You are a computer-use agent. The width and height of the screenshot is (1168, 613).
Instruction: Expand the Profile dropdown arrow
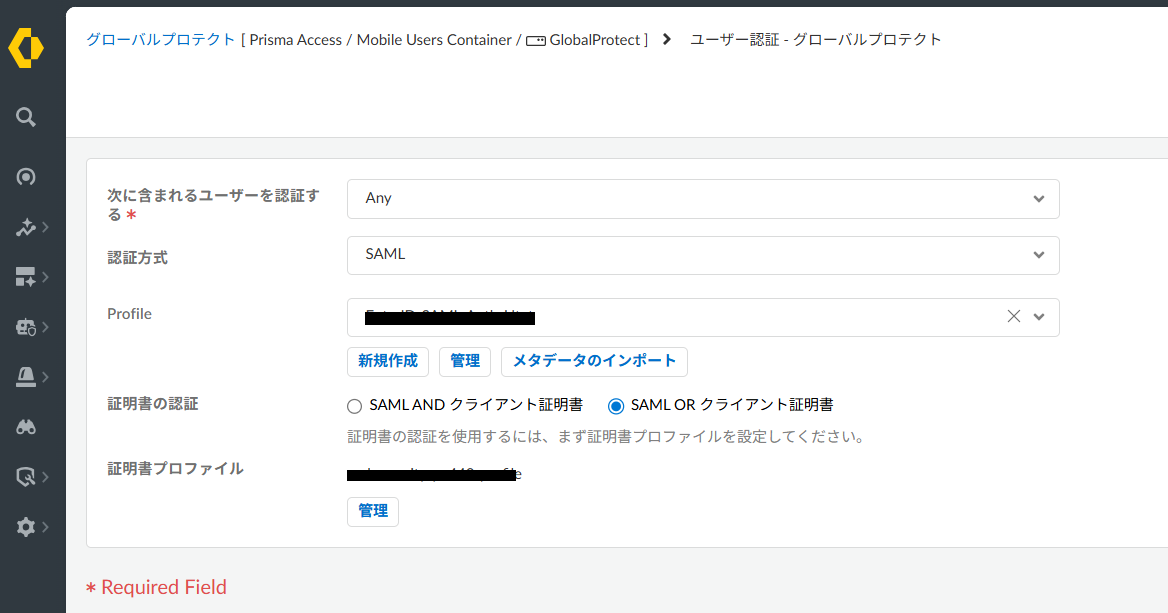[1039, 317]
